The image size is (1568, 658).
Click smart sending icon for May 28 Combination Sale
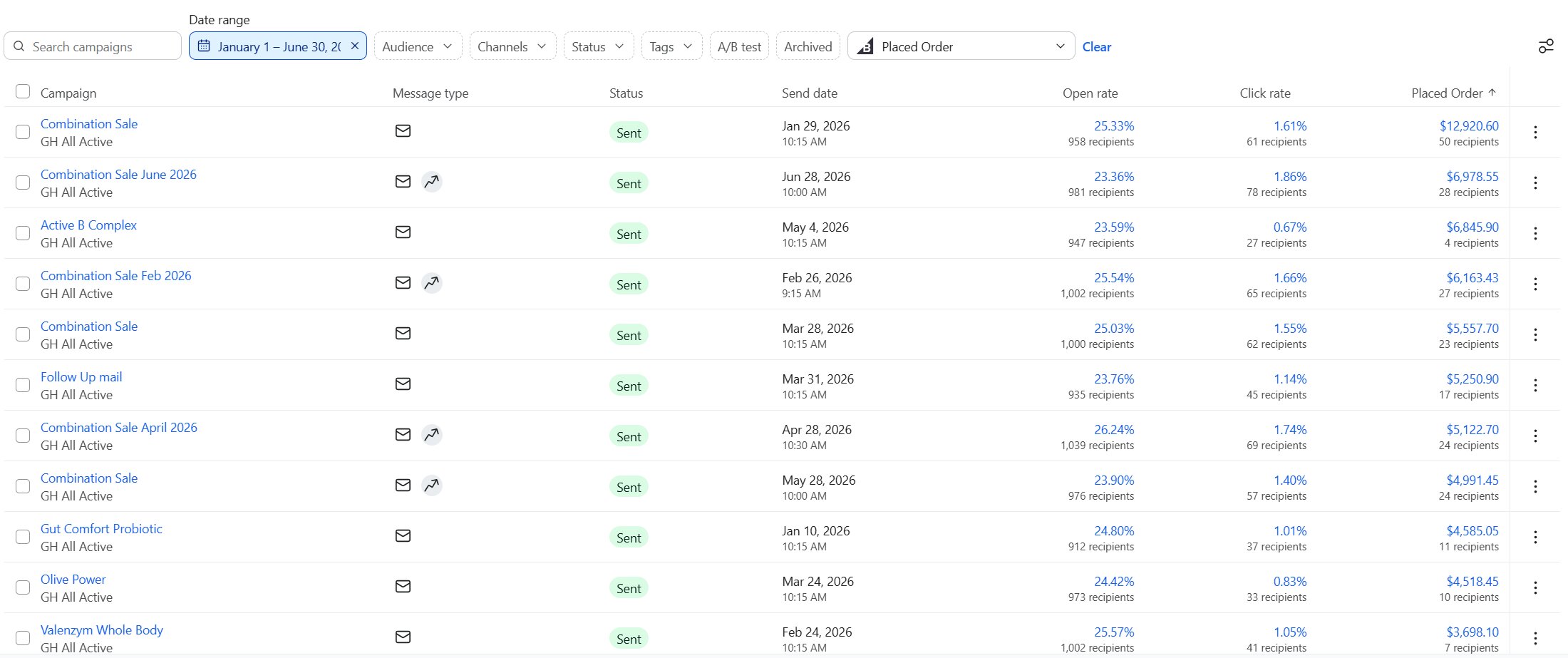[431, 485]
